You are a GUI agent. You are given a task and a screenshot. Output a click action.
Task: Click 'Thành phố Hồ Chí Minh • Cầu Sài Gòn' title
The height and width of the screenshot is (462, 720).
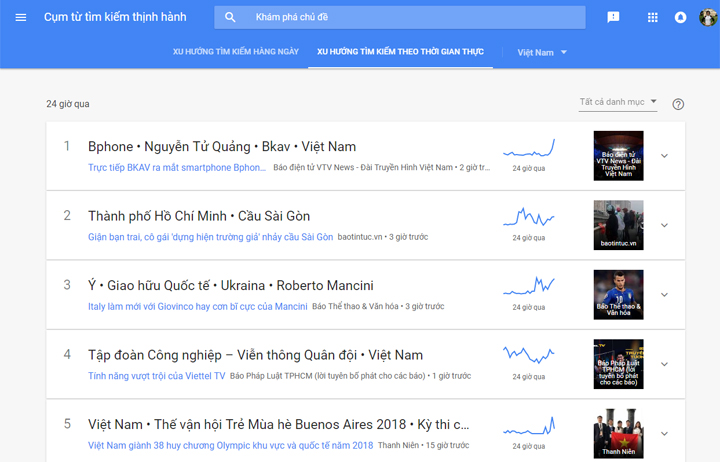tap(199, 216)
